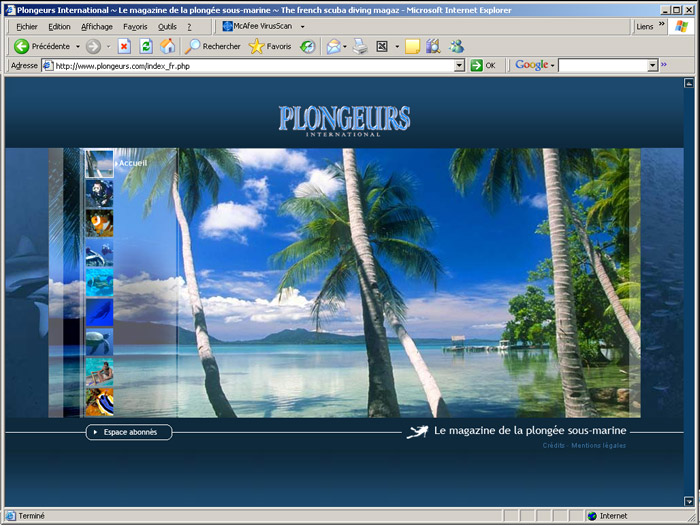
Task: Open the Rechercher search tool
Action: click(213, 46)
